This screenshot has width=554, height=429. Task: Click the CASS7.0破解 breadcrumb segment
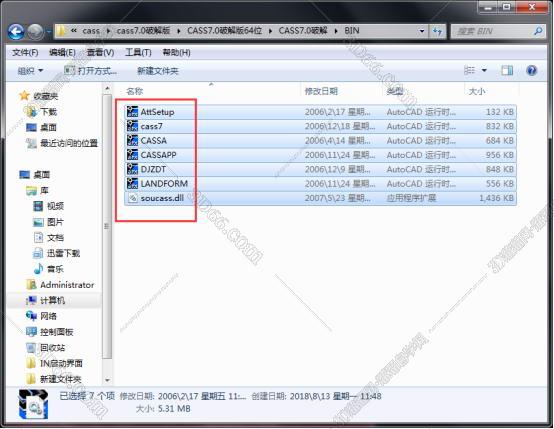point(303,31)
